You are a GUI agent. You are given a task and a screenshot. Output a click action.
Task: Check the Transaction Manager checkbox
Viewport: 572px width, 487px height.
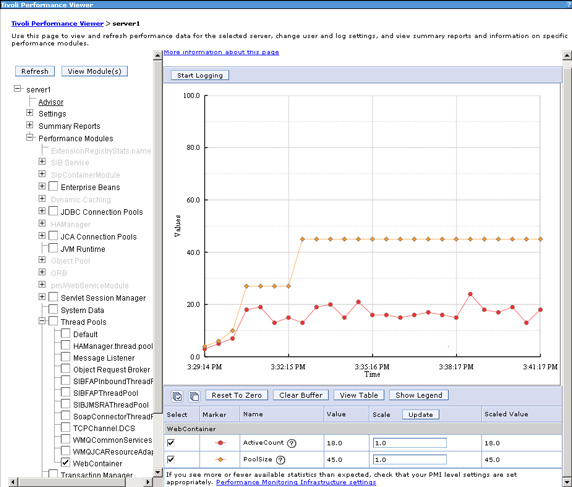53,474
